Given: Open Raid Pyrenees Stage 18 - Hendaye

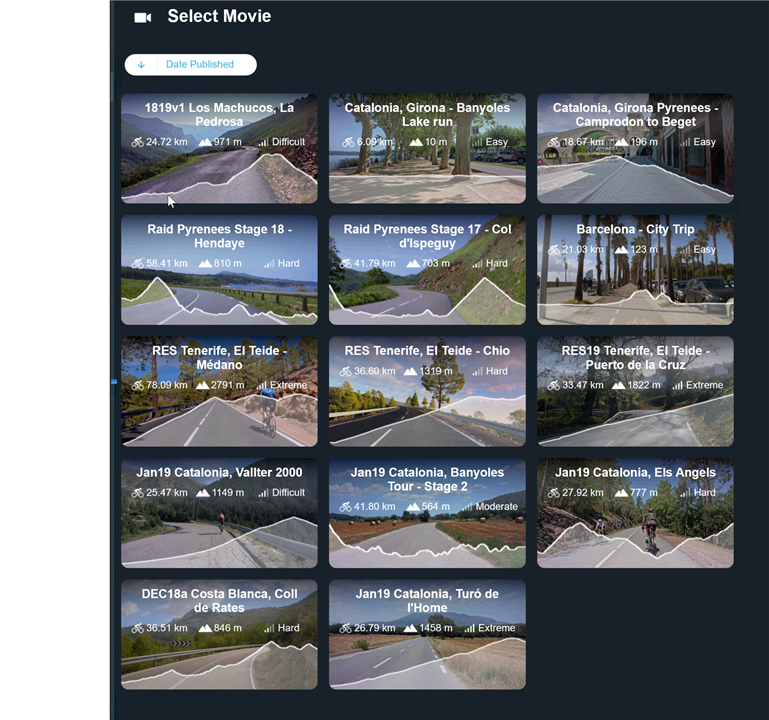Looking at the screenshot, I should click(219, 270).
